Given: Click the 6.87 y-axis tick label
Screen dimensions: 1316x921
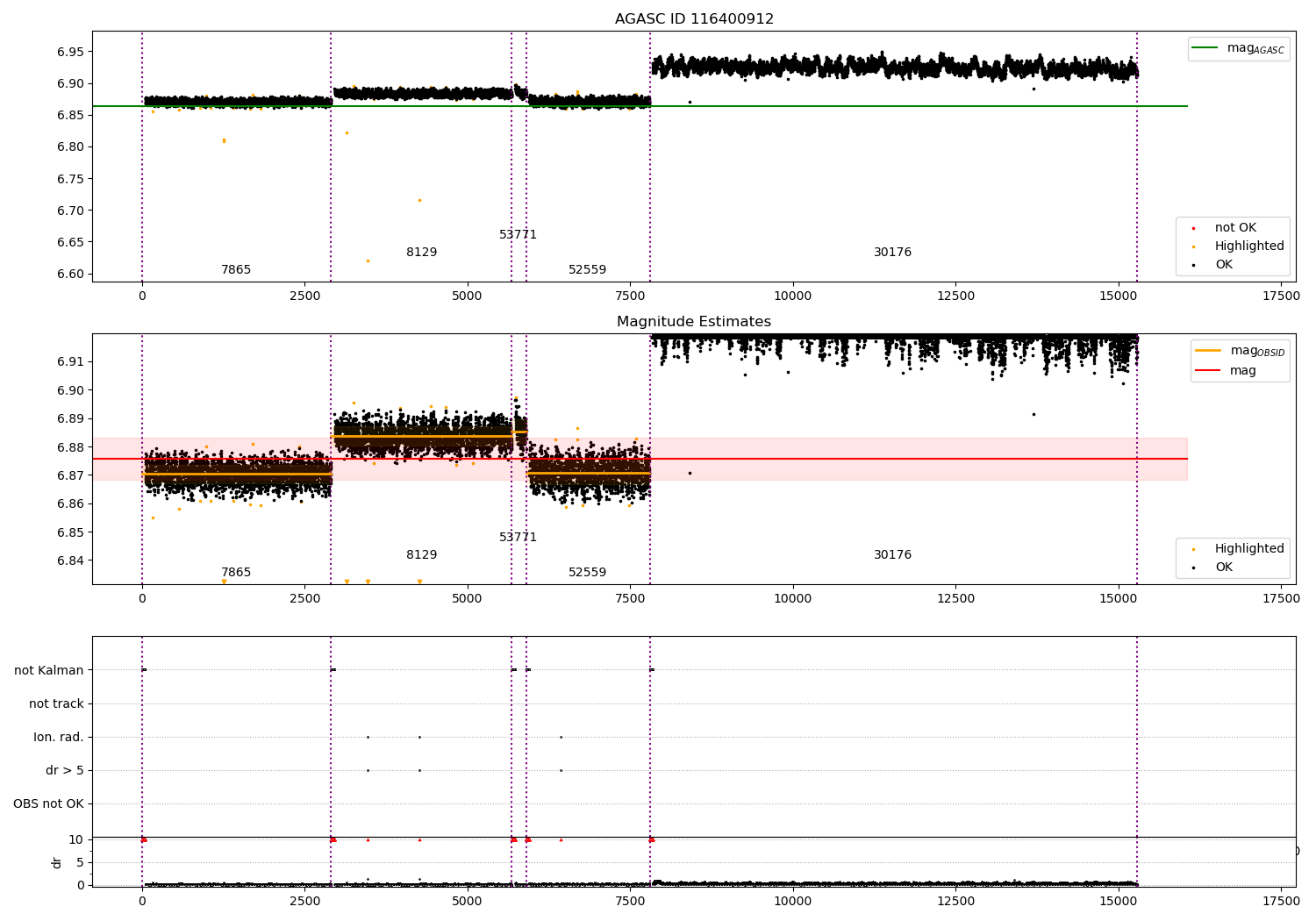Looking at the screenshot, I should (x=70, y=475).
